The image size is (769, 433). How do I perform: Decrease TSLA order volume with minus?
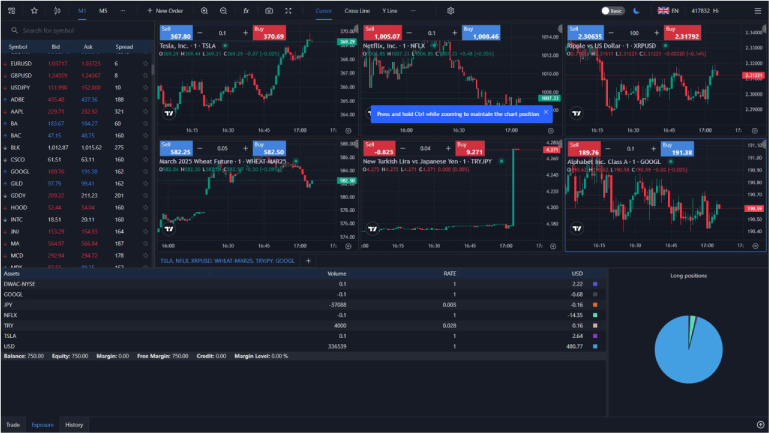tap(200, 33)
